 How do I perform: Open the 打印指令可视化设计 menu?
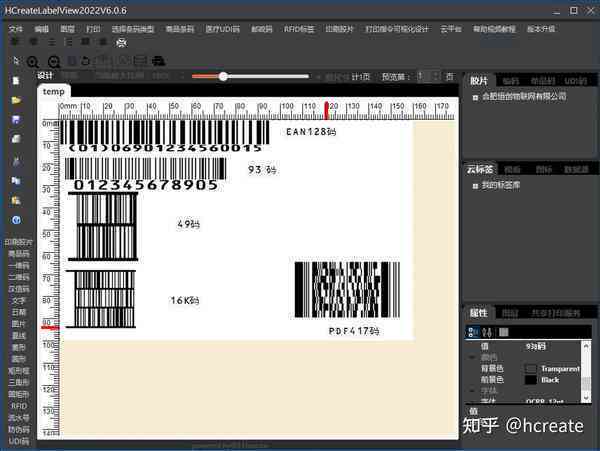[397, 29]
